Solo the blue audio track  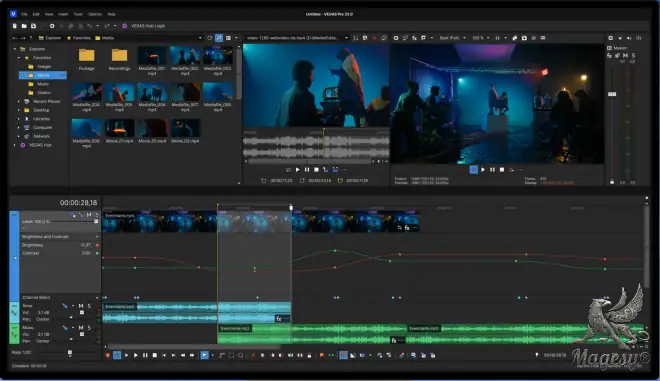point(89,306)
